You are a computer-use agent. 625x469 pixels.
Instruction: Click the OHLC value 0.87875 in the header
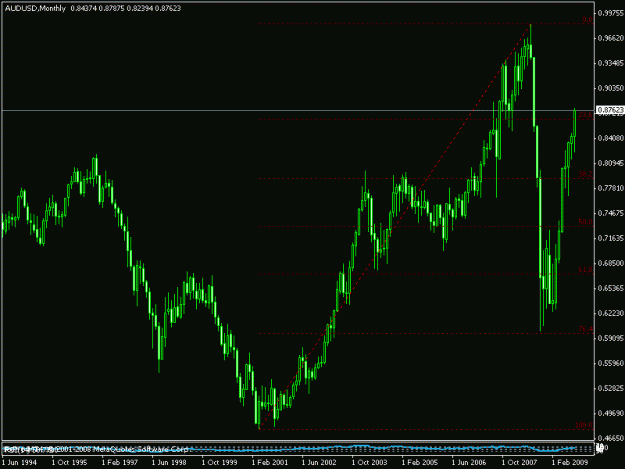[112, 8]
